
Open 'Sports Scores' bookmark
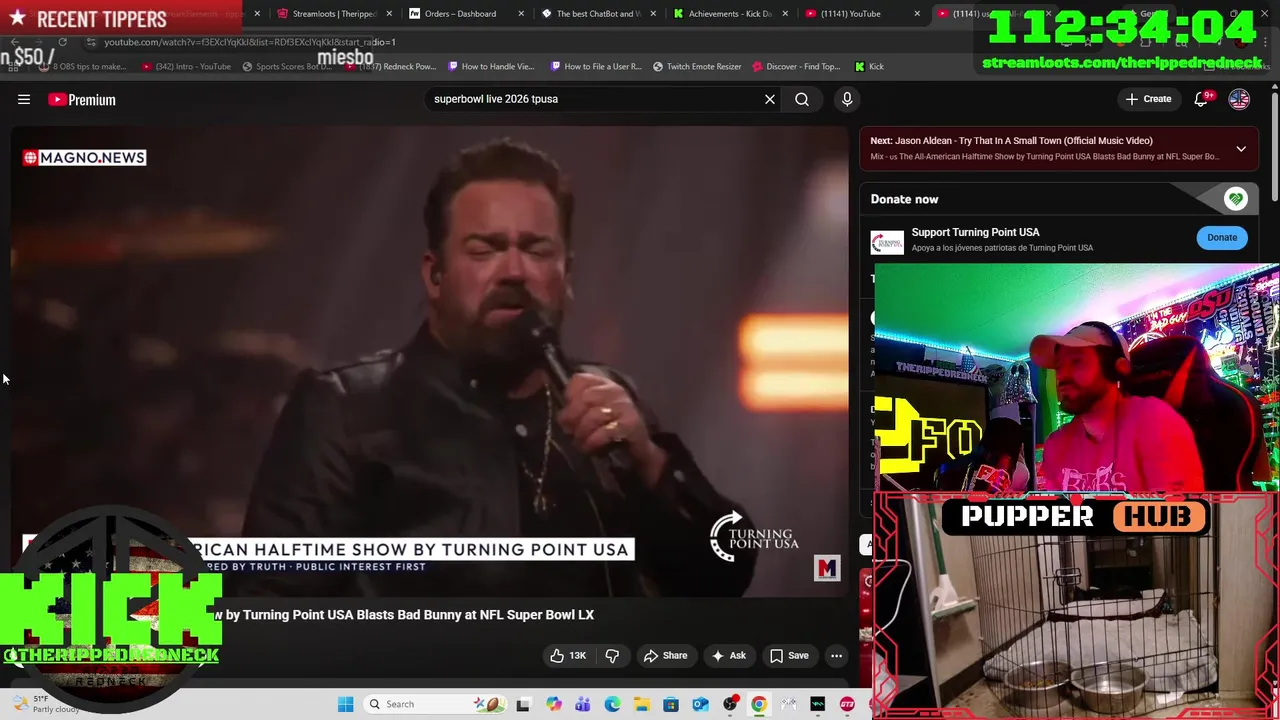coord(287,67)
